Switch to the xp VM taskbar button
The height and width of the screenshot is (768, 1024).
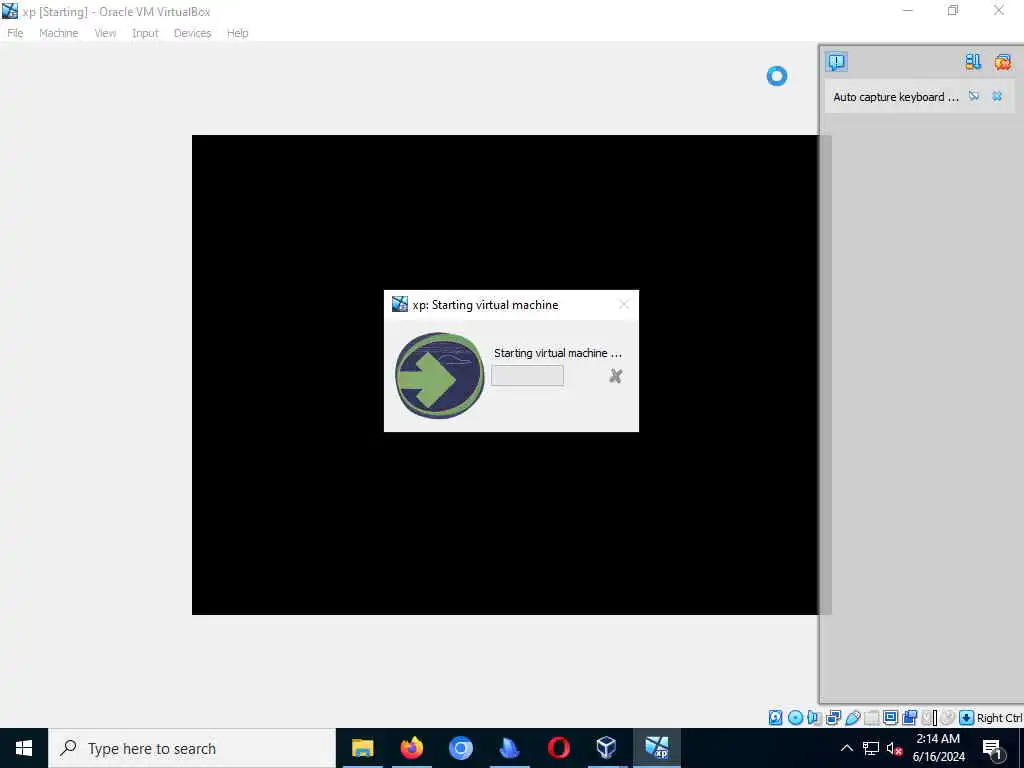point(656,748)
